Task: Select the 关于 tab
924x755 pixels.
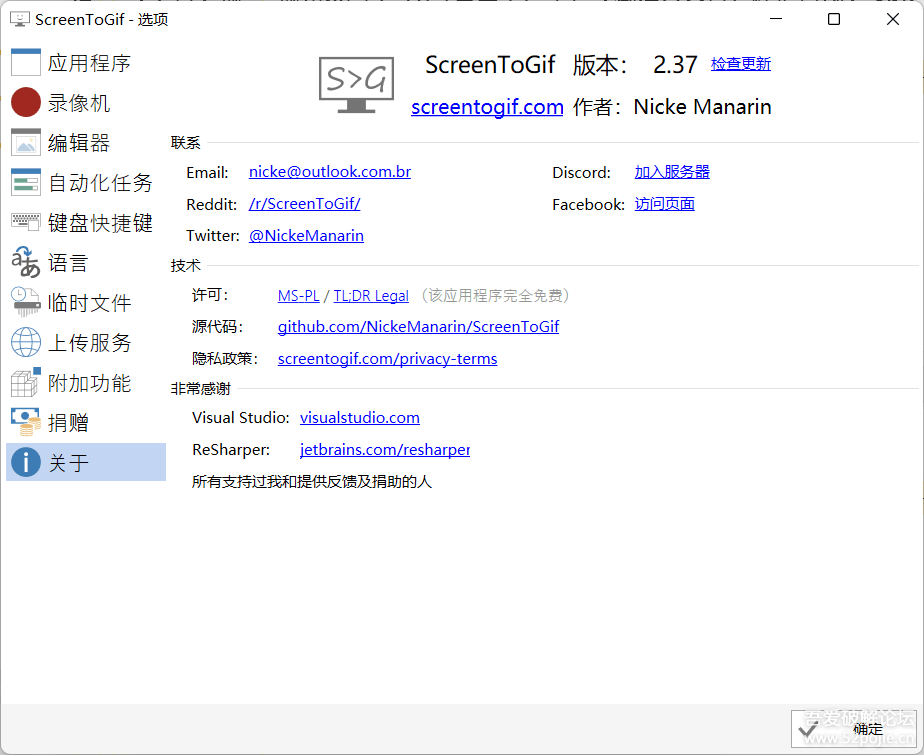Action: (x=86, y=462)
